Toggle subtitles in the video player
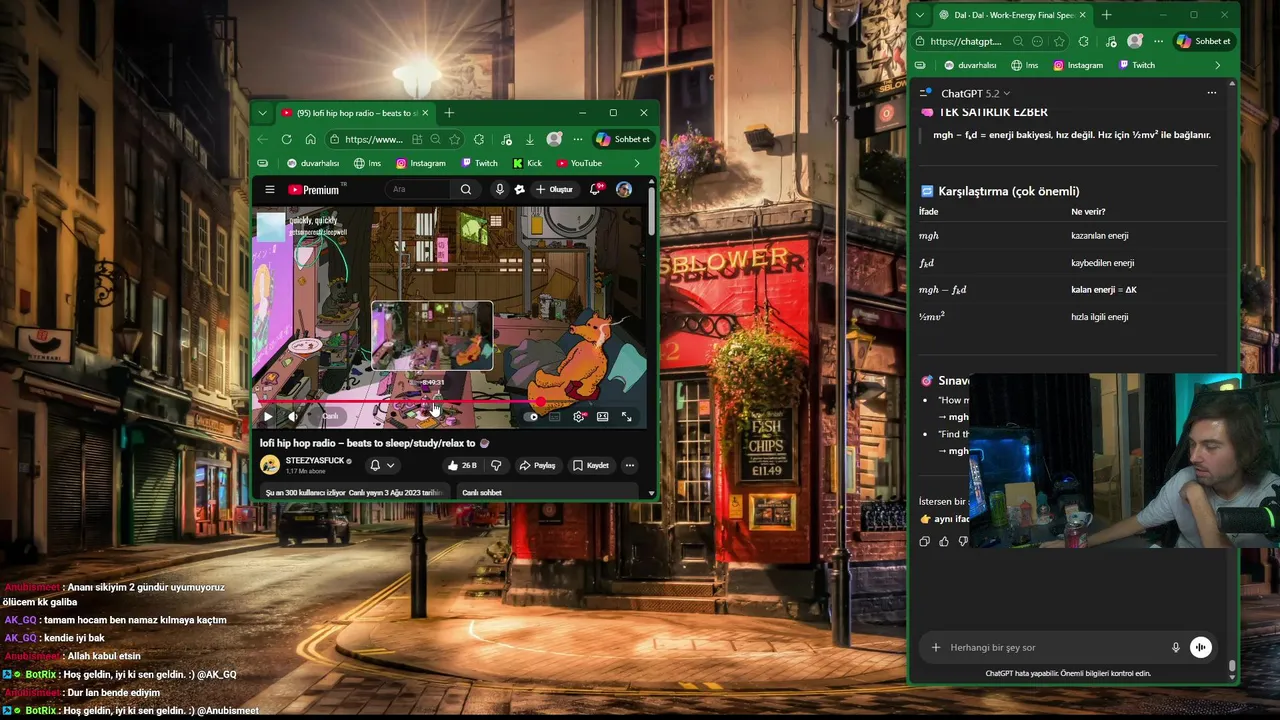This screenshot has height=720, width=1280. point(555,416)
